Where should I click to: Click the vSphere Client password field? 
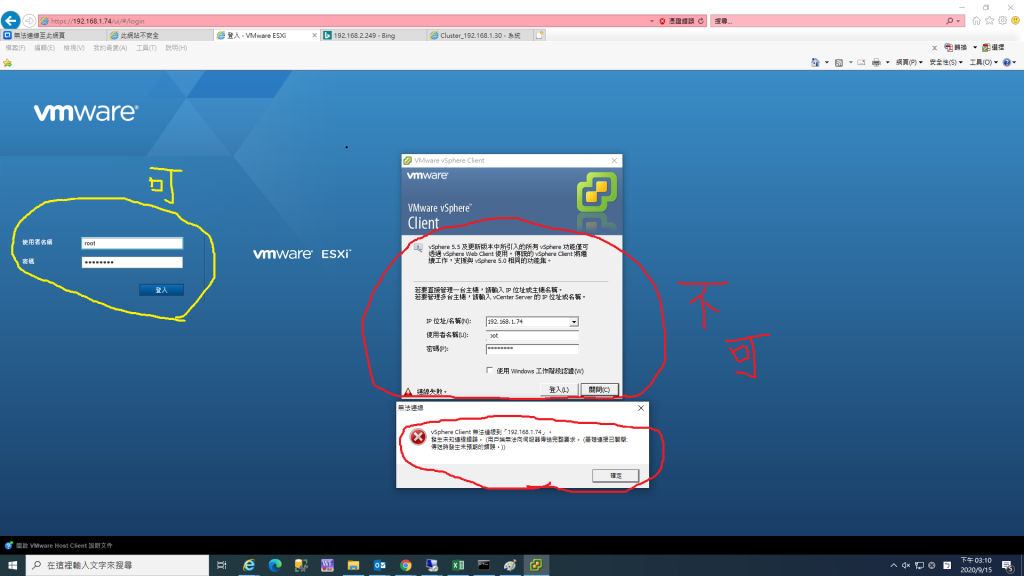(532, 349)
